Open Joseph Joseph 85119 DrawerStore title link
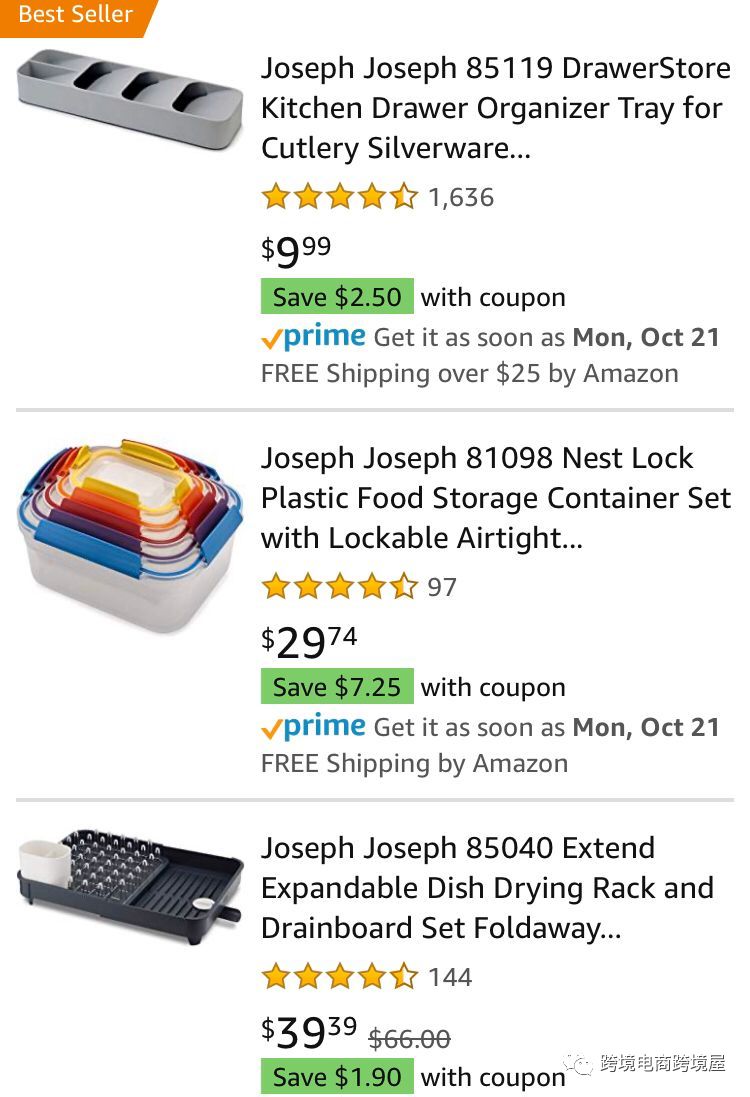This screenshot has height=1097, width=750. [x=496, y=108]
